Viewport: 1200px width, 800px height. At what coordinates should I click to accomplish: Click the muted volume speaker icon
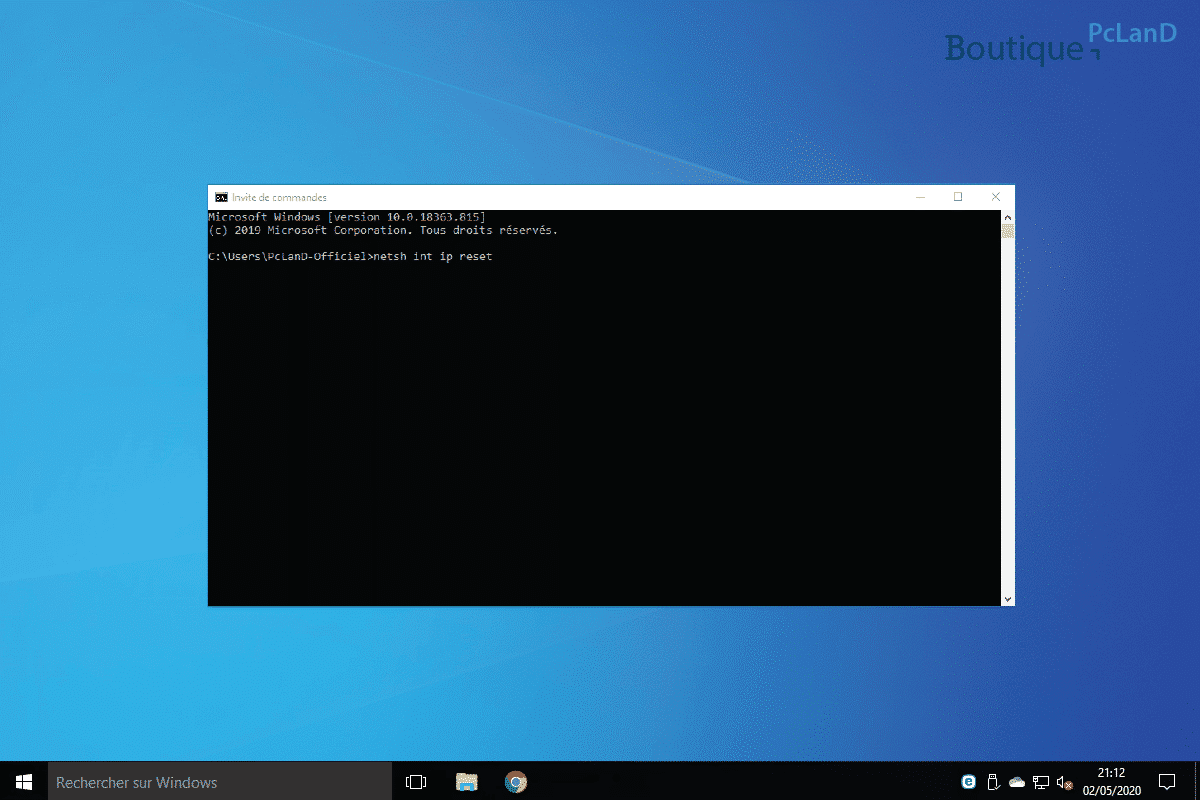tap(1064, 782)
